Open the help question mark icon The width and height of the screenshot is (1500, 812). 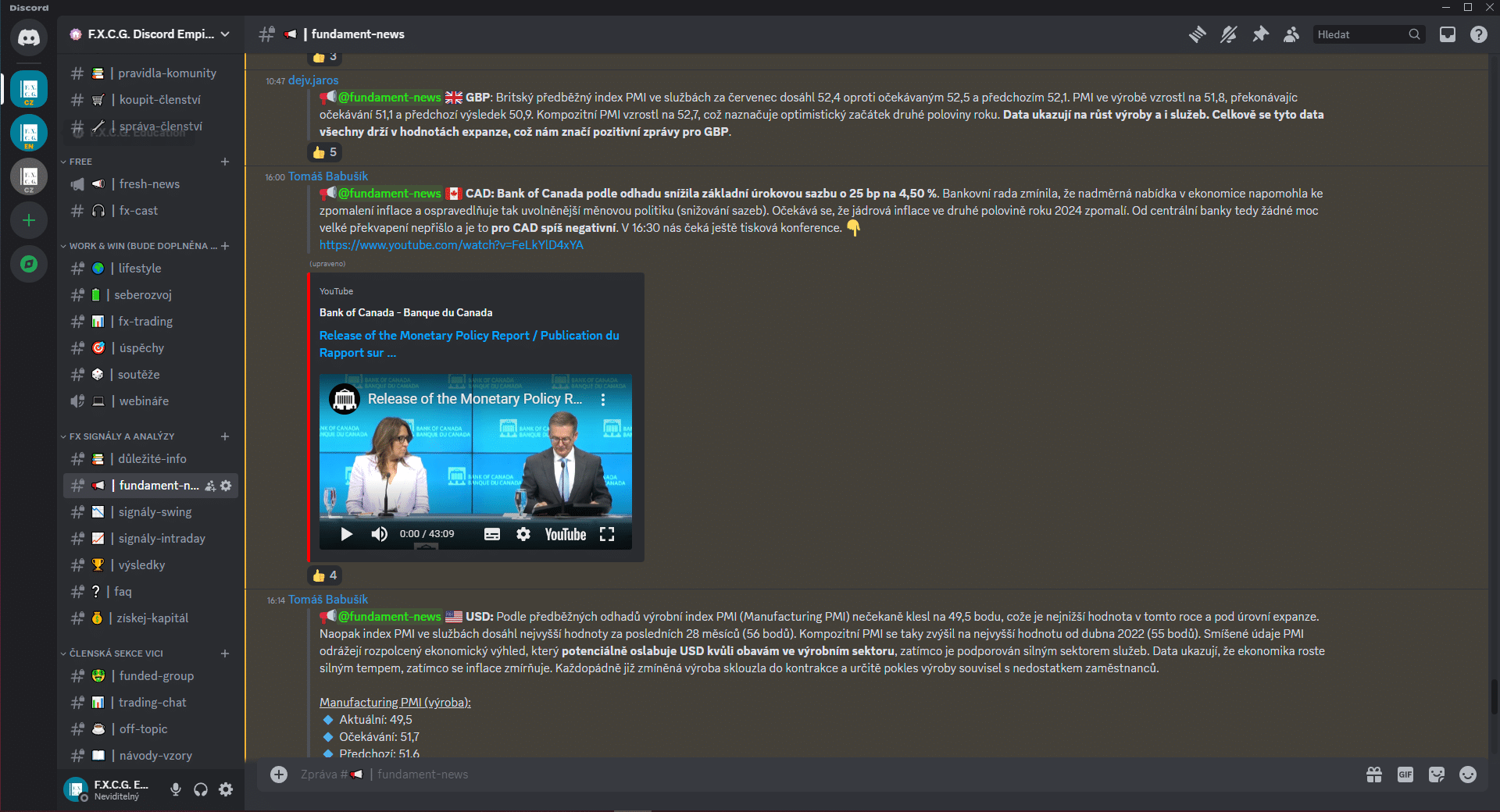[x=1478, y=34]
